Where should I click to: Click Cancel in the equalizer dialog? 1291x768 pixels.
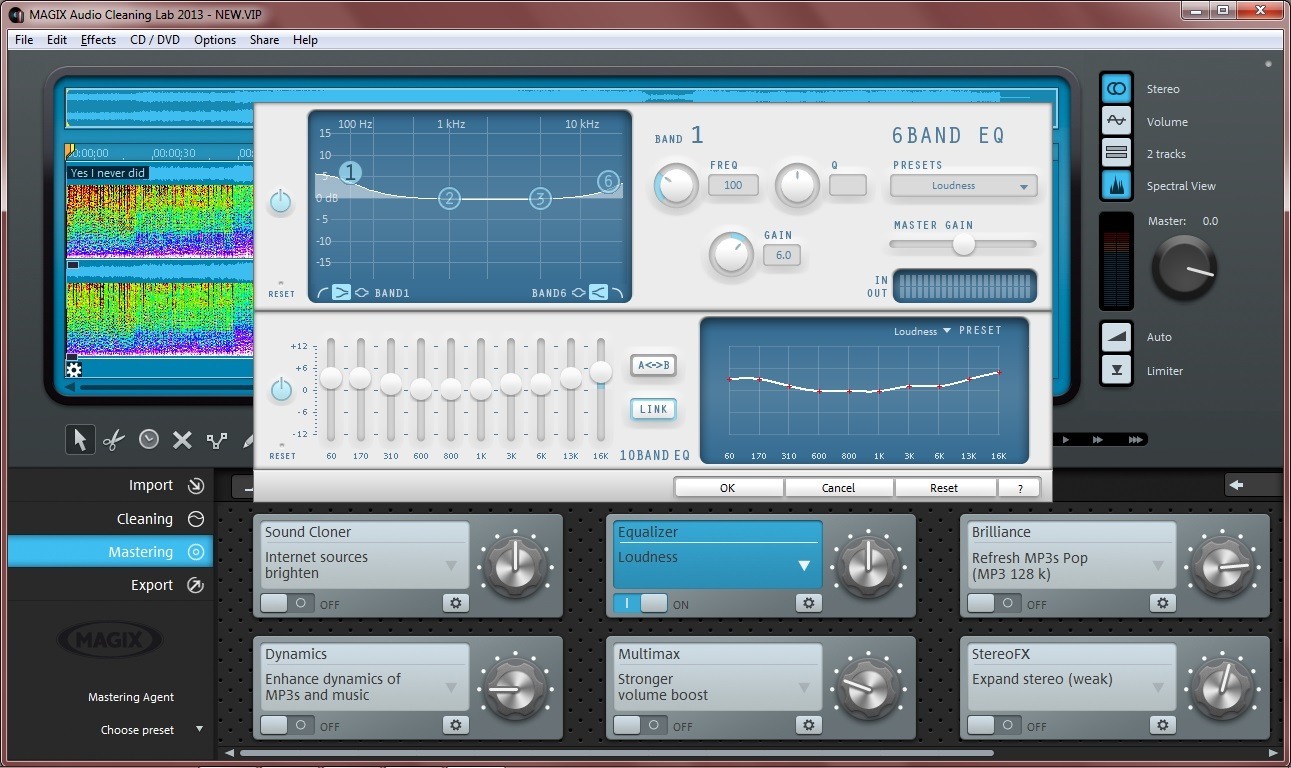[x=838, y=488]
